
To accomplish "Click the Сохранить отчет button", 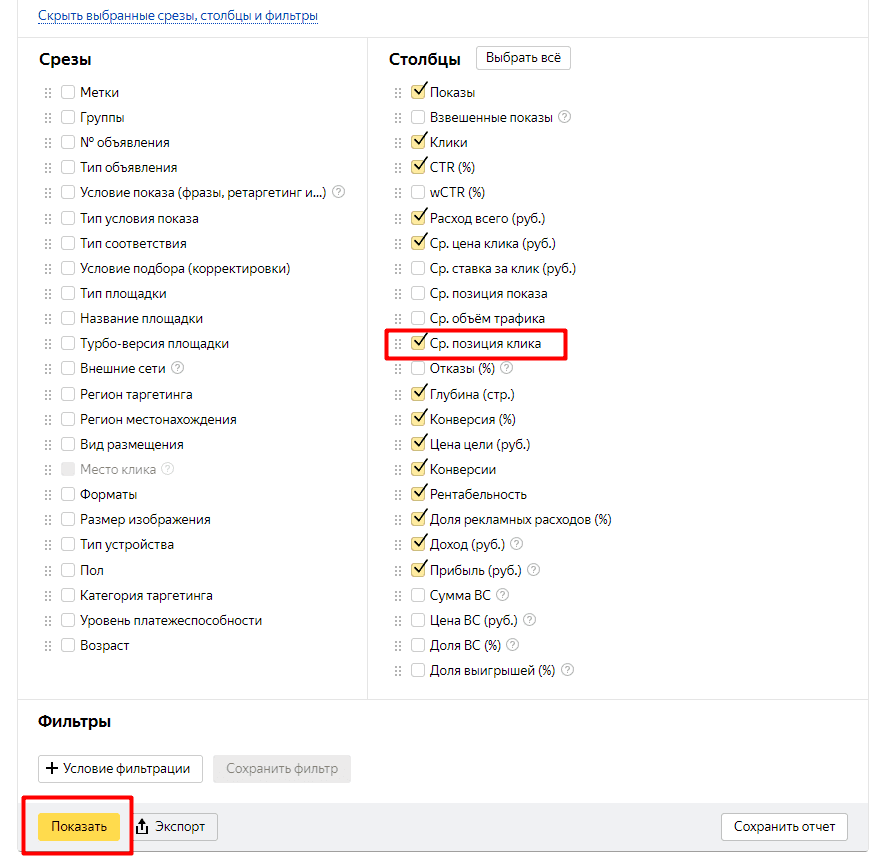I will (x=784, y=827).
